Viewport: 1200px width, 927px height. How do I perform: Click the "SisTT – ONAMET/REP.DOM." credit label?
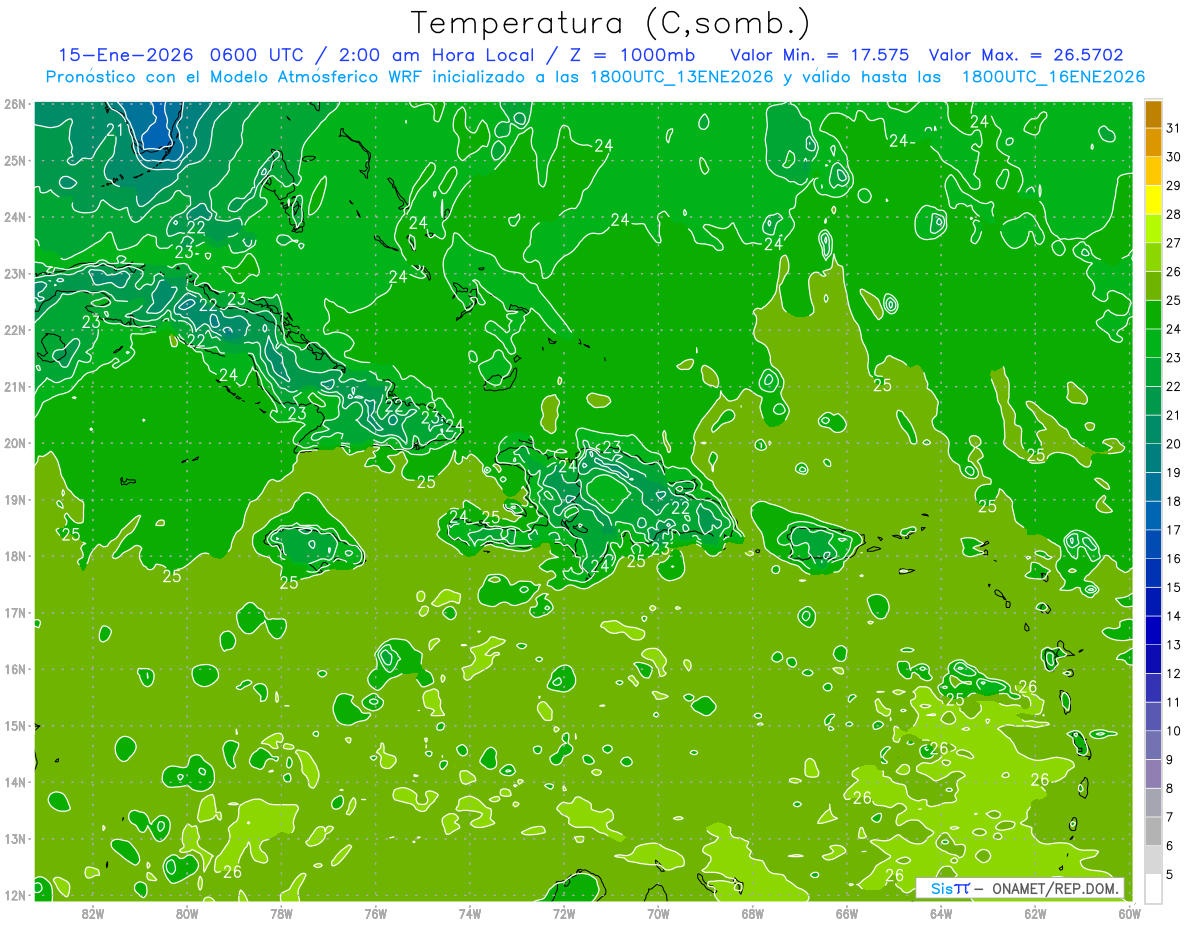1020,888
